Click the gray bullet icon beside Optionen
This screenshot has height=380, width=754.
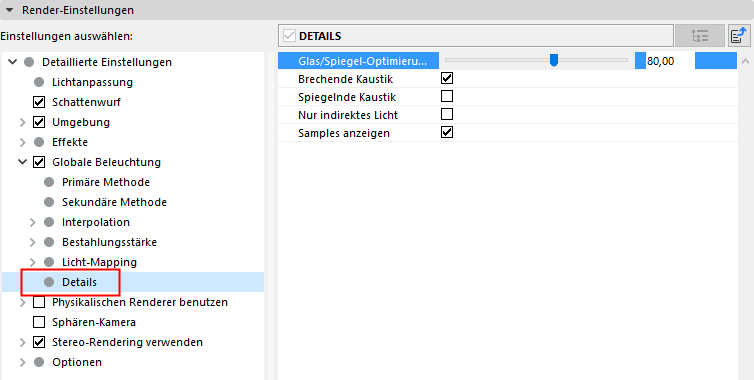39,362
